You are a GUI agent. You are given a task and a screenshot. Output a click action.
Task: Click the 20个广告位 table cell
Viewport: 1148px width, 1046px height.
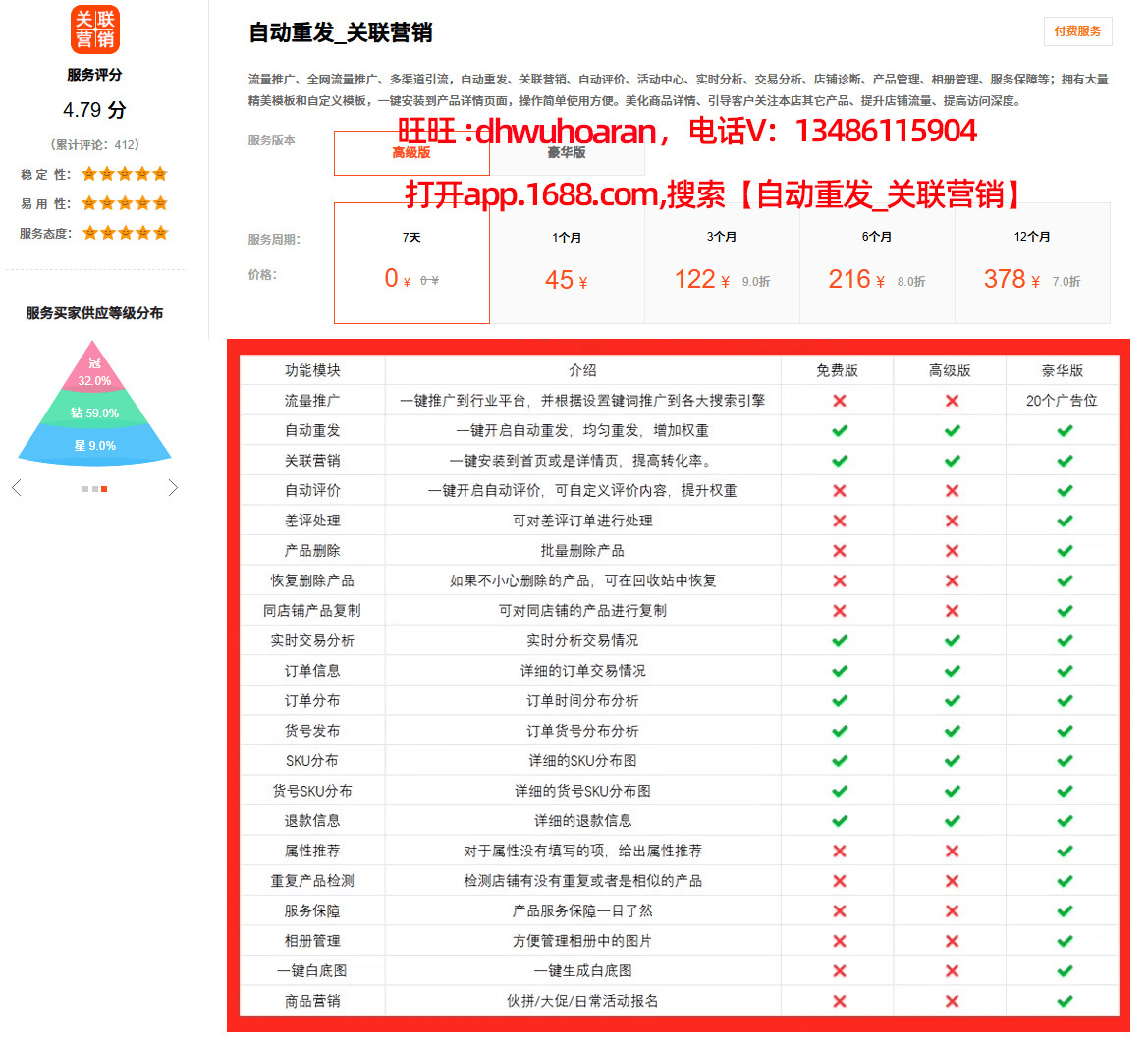1062,401
